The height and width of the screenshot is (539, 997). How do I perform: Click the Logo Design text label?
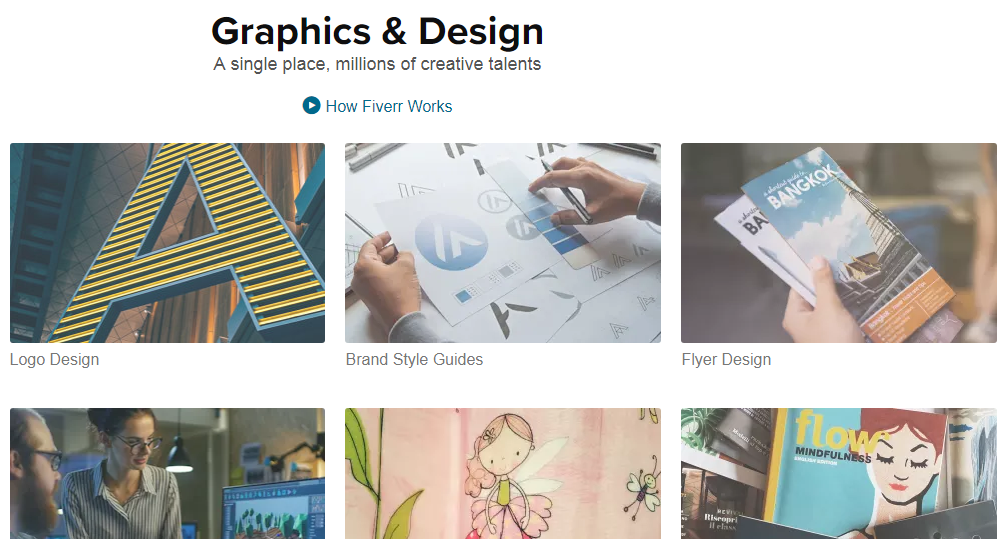[54, 359]
